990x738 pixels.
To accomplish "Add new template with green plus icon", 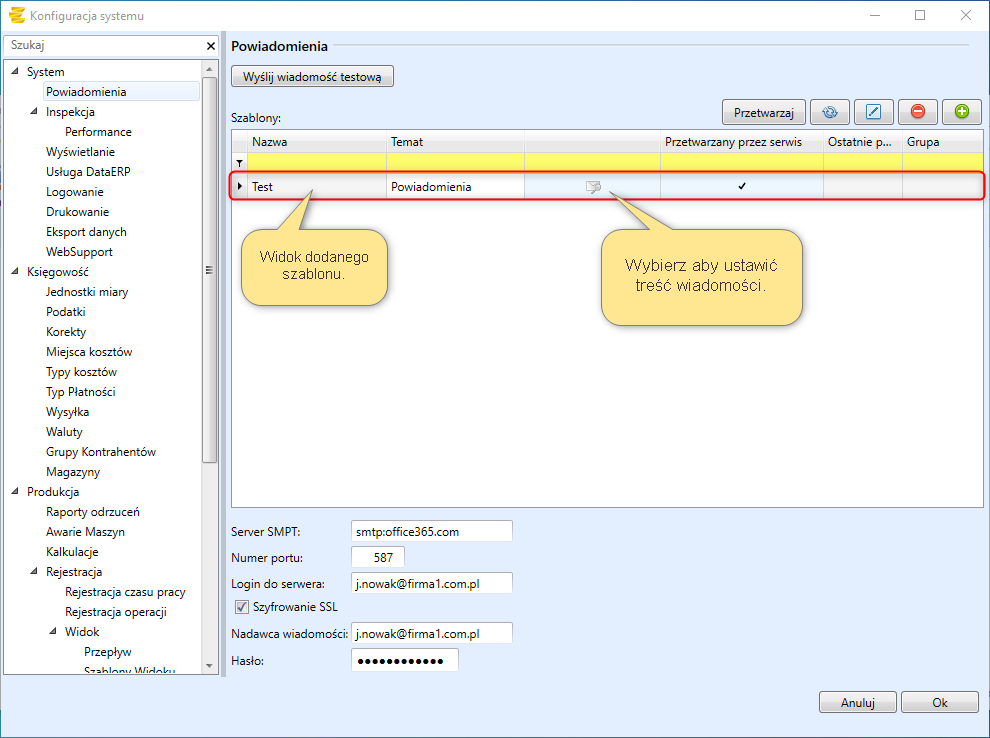I will click(x=961, y=112).
